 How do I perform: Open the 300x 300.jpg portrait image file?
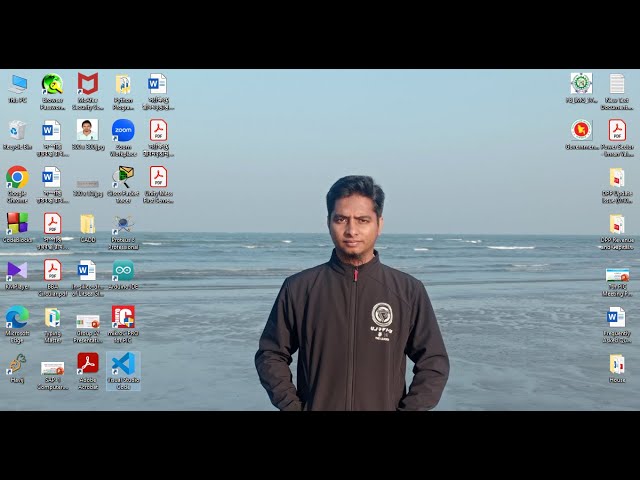[x=88, y=131]
